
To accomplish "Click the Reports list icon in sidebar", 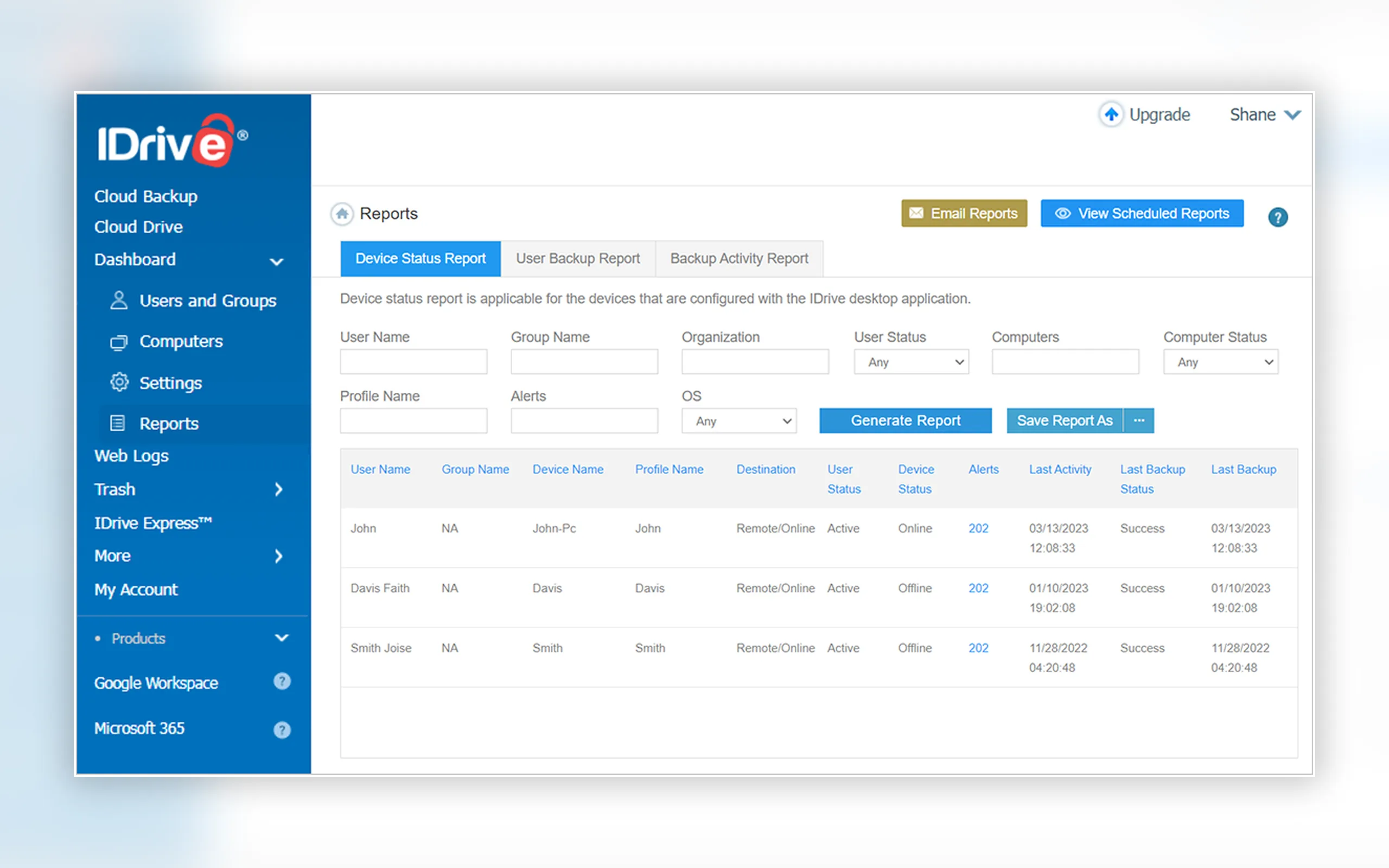I will [x=118, y=424].
